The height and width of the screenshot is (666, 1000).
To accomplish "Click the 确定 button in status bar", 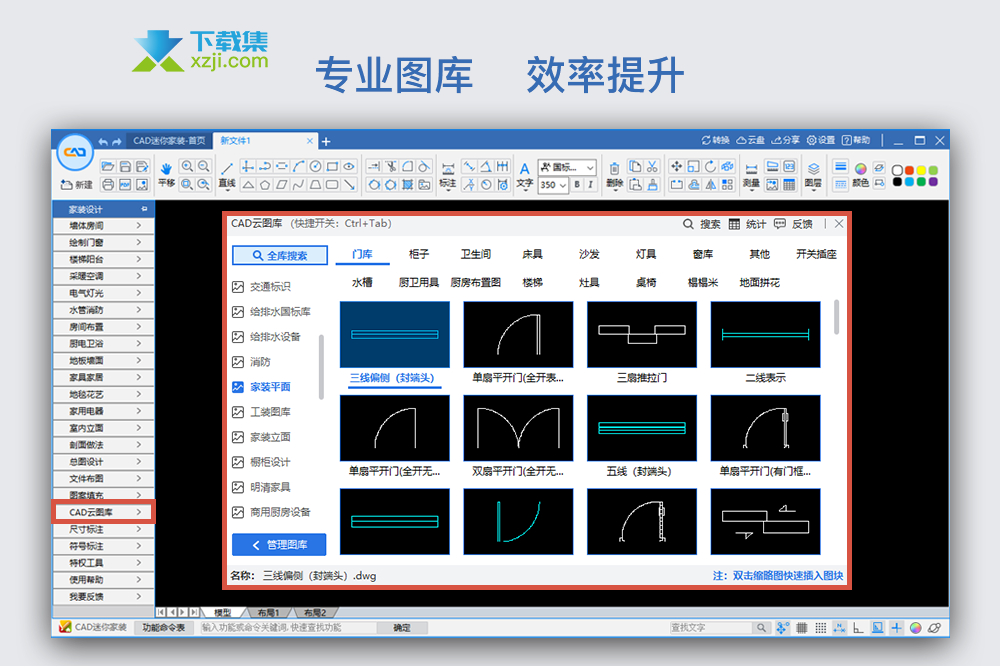I will tap(402, 628).
